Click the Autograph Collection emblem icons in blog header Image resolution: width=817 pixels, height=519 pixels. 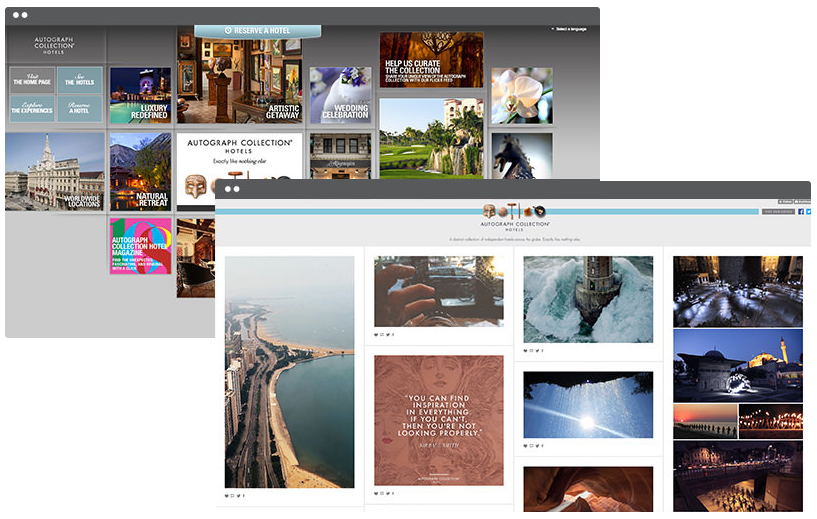point(514,211)
